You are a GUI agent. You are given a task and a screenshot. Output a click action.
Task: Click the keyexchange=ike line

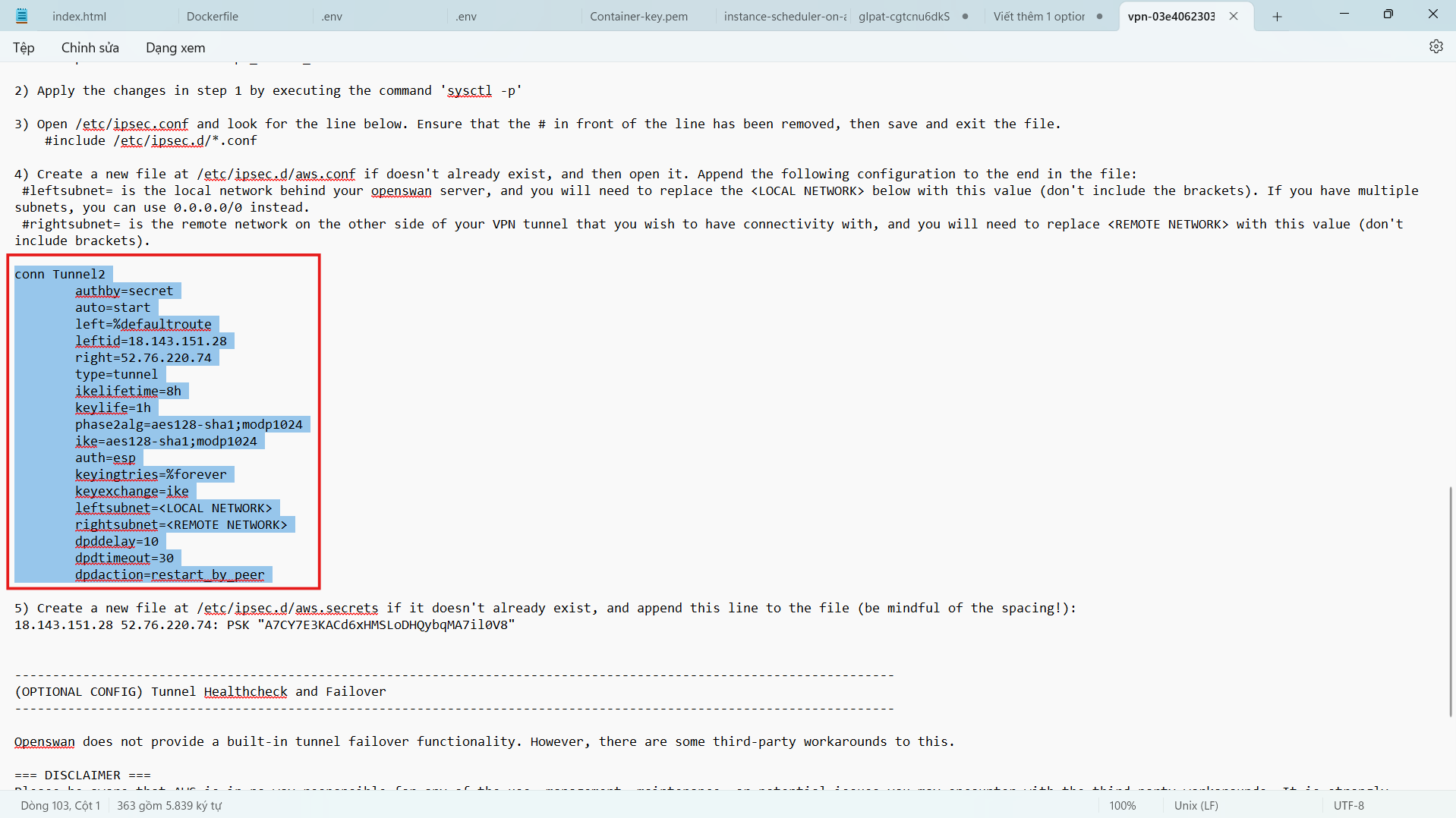coord(132,491)
